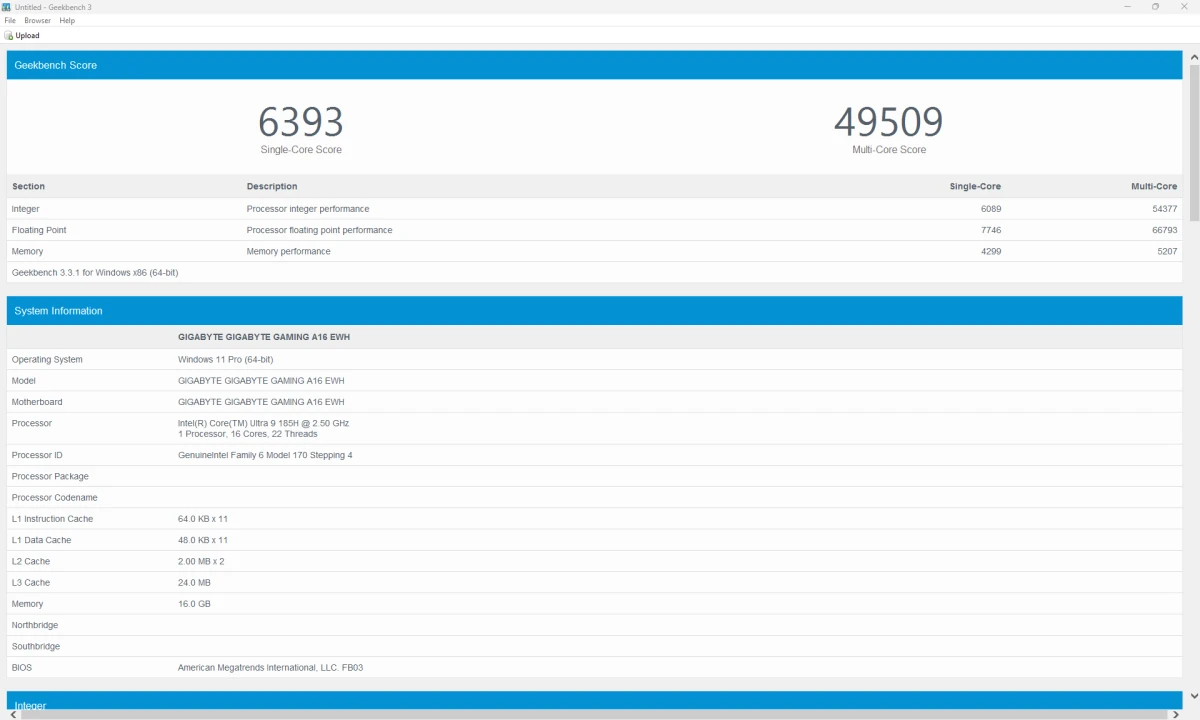Click the Single-Core column header
The width and height of the screenshot is (1200, 720).
click(x=975, y=187)
